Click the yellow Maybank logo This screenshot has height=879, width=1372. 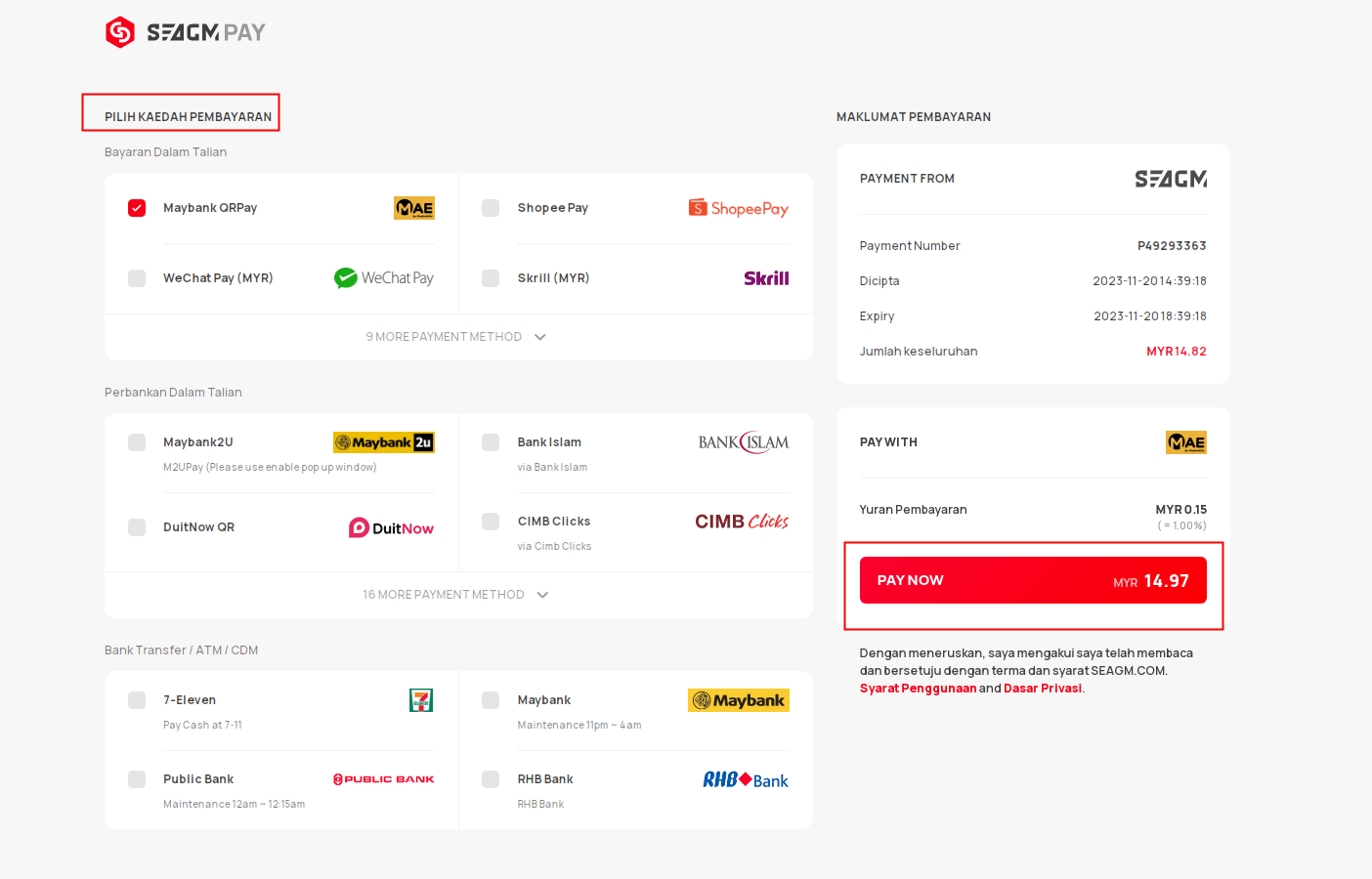pyautogui.click(x=739, y=700)
